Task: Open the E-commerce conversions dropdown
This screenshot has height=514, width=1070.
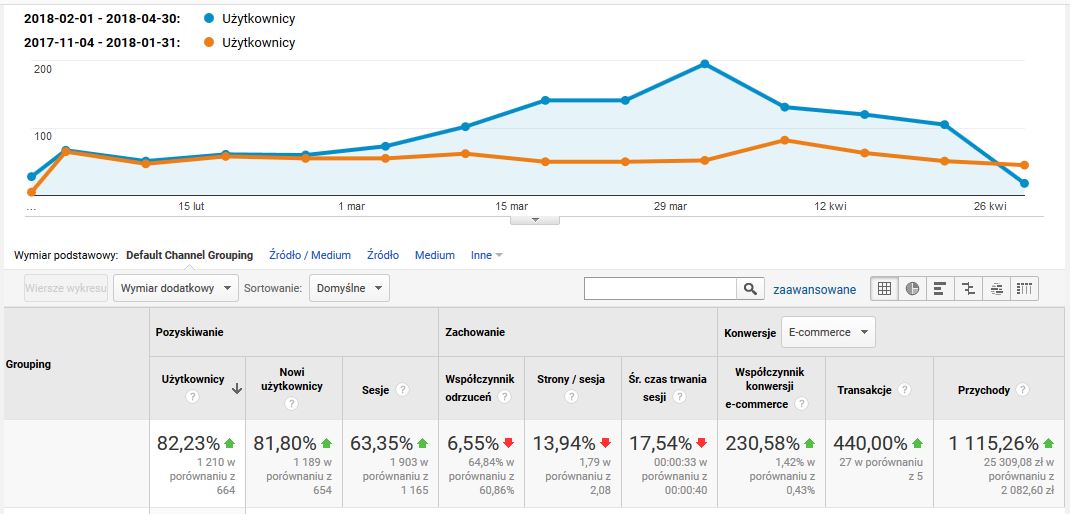Action: point(828,332)
